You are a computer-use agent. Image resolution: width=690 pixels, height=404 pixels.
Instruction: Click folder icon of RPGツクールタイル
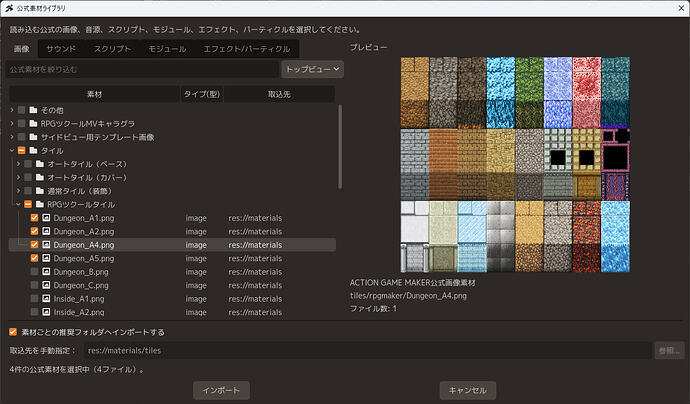[x=40, y=205]
